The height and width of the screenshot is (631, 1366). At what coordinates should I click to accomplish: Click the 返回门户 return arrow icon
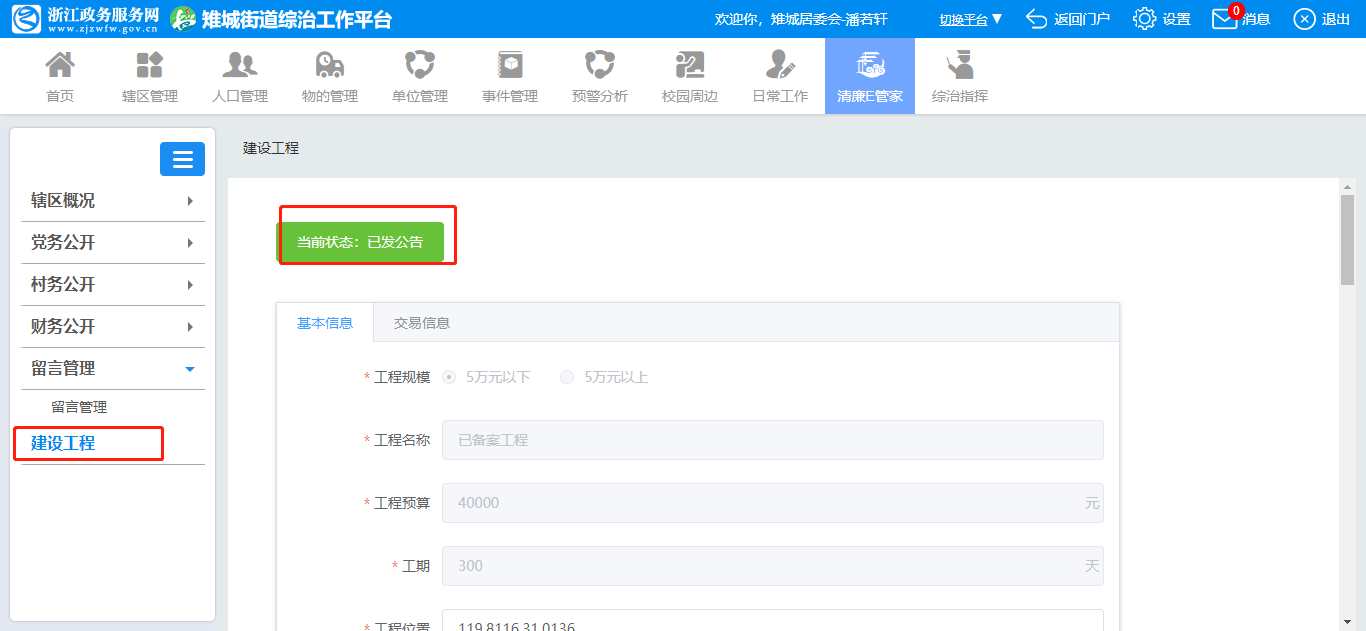[1036, 19]
